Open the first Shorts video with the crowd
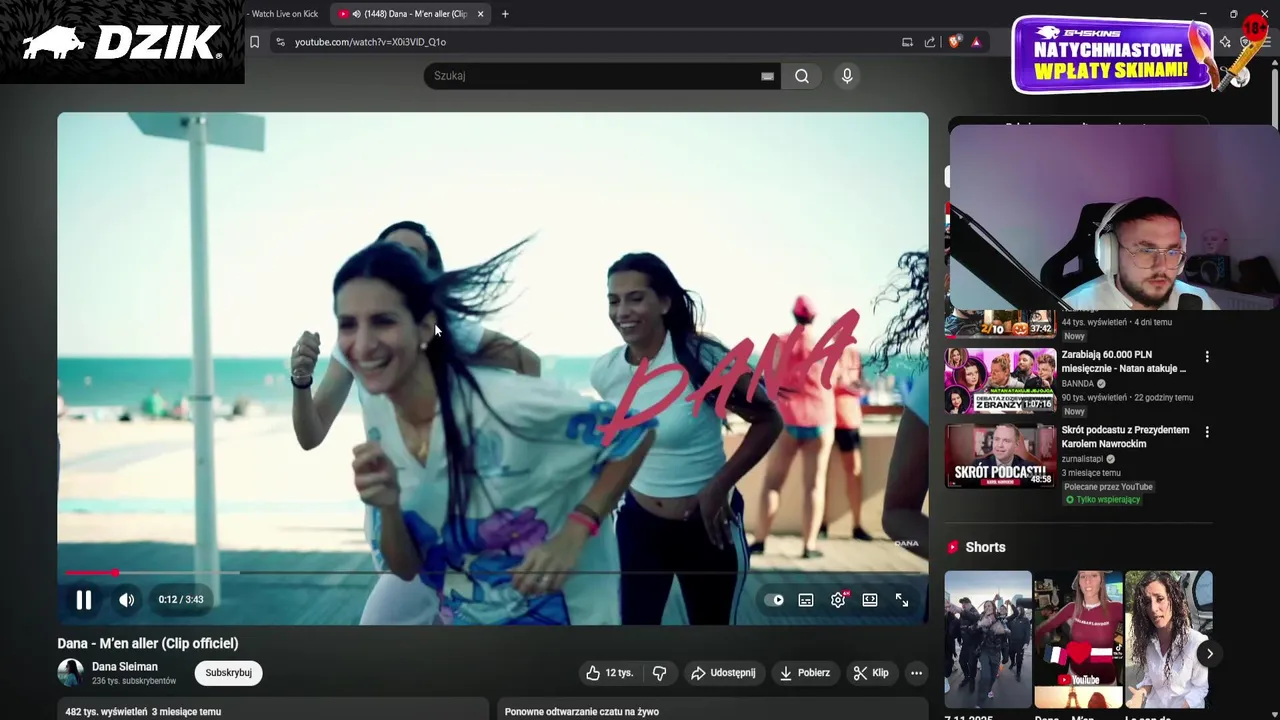The image size is (1280, 720). coord(988,639)
